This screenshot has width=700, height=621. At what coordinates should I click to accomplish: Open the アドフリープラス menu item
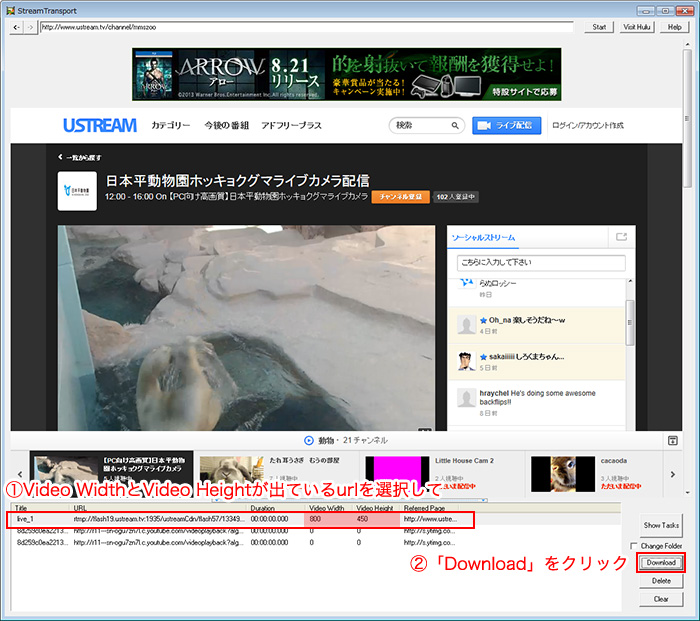pyautogui.click(x=291, y=125)
